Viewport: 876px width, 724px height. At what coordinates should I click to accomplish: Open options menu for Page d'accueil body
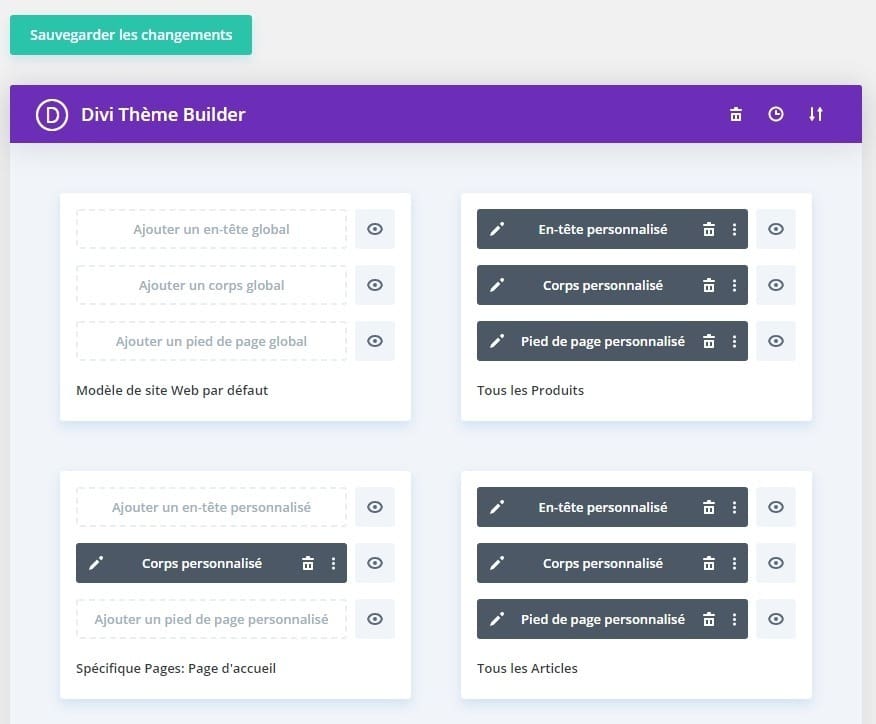click(x=334, y=563)
